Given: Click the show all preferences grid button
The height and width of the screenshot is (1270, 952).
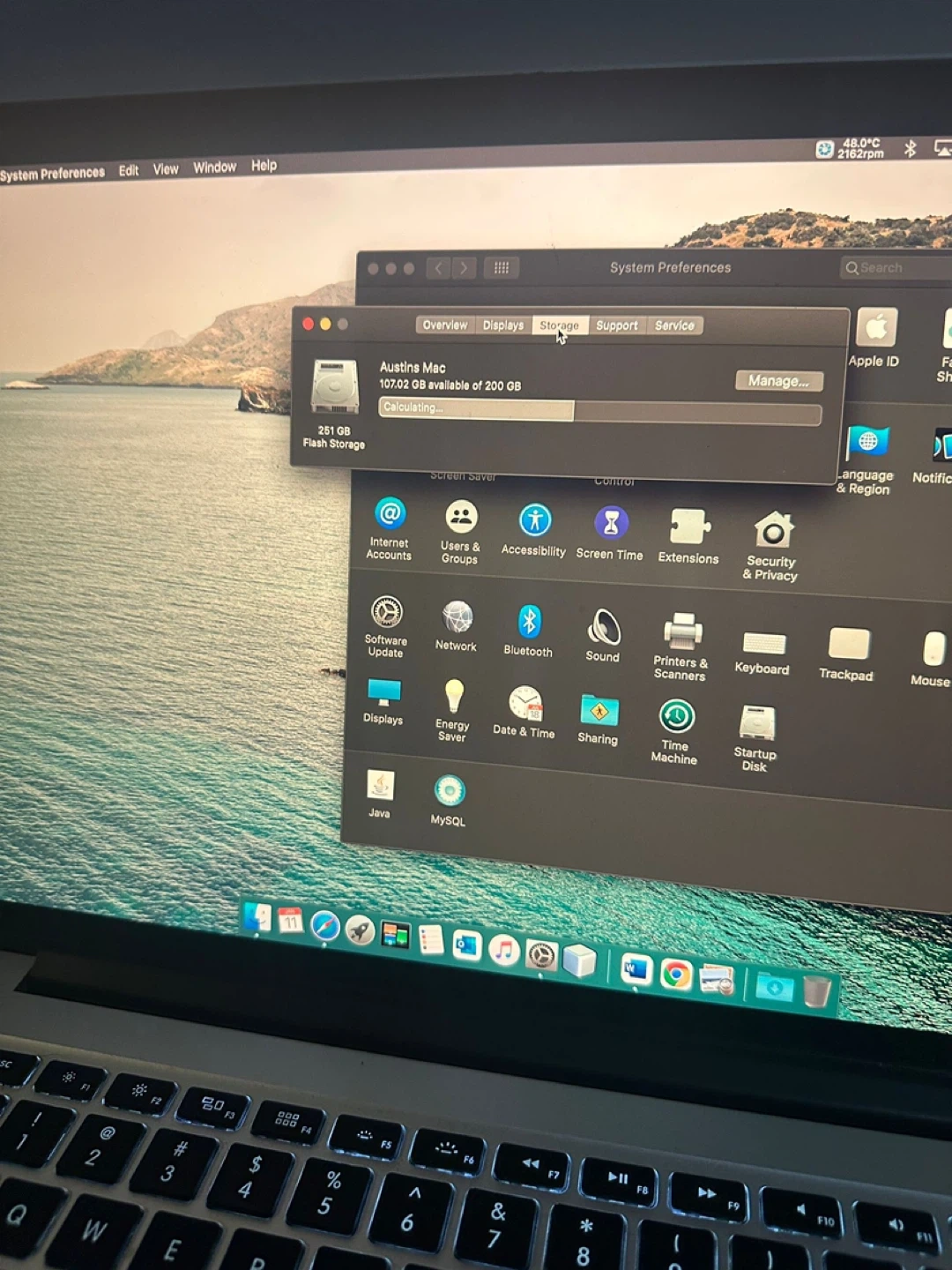Looking at the screenshot, I should click(x=501, y=268).
